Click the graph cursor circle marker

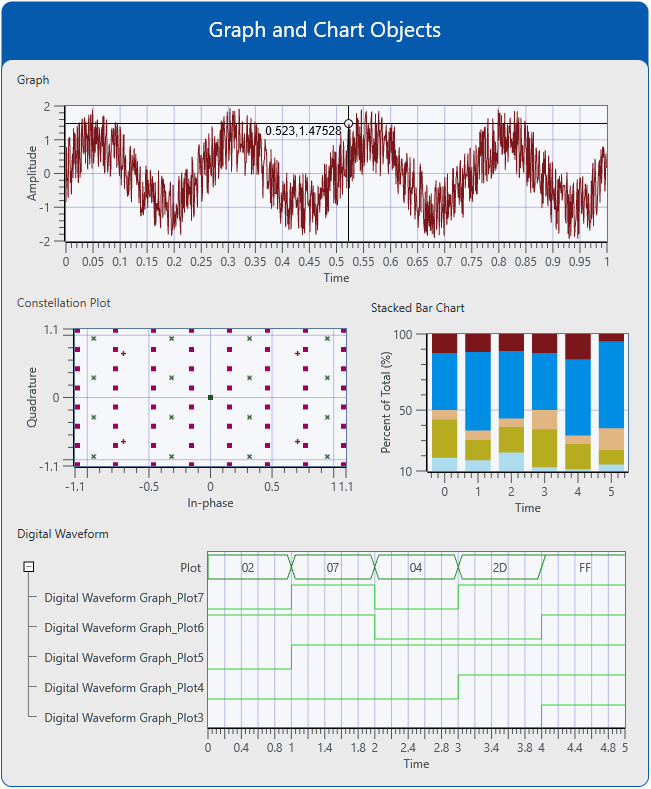tap(348, 124)
